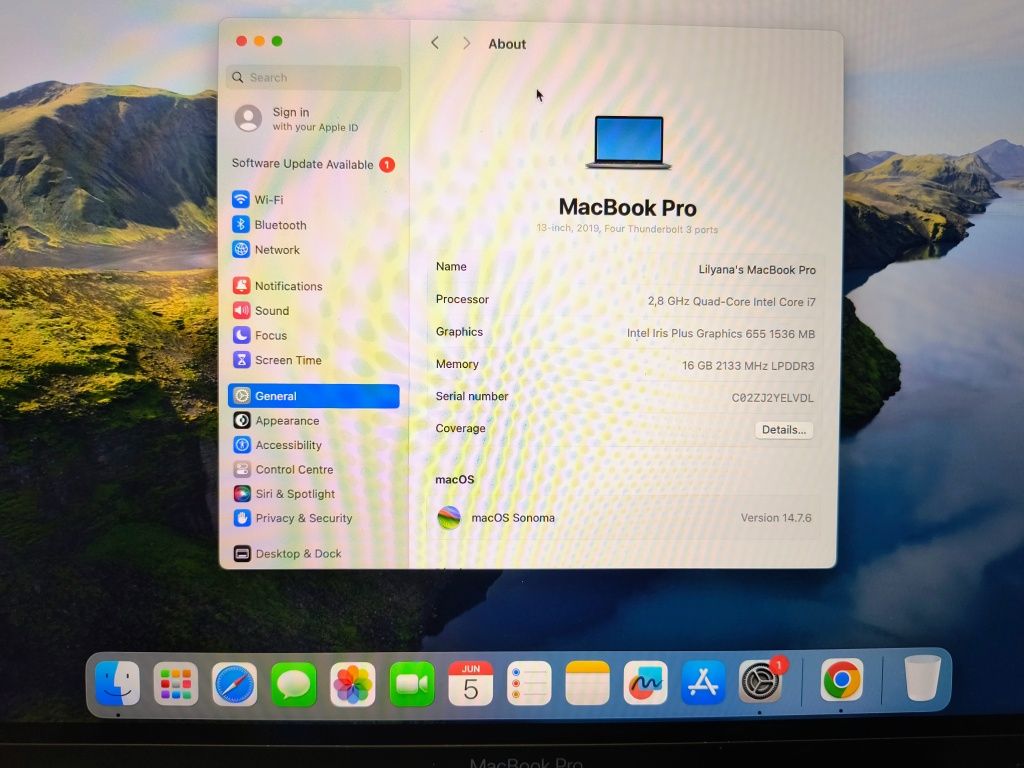Screen dimensions: 1024x768
Task: Click the 13-inch, 2019 model subtitle
Action: [x=627, y=229]
